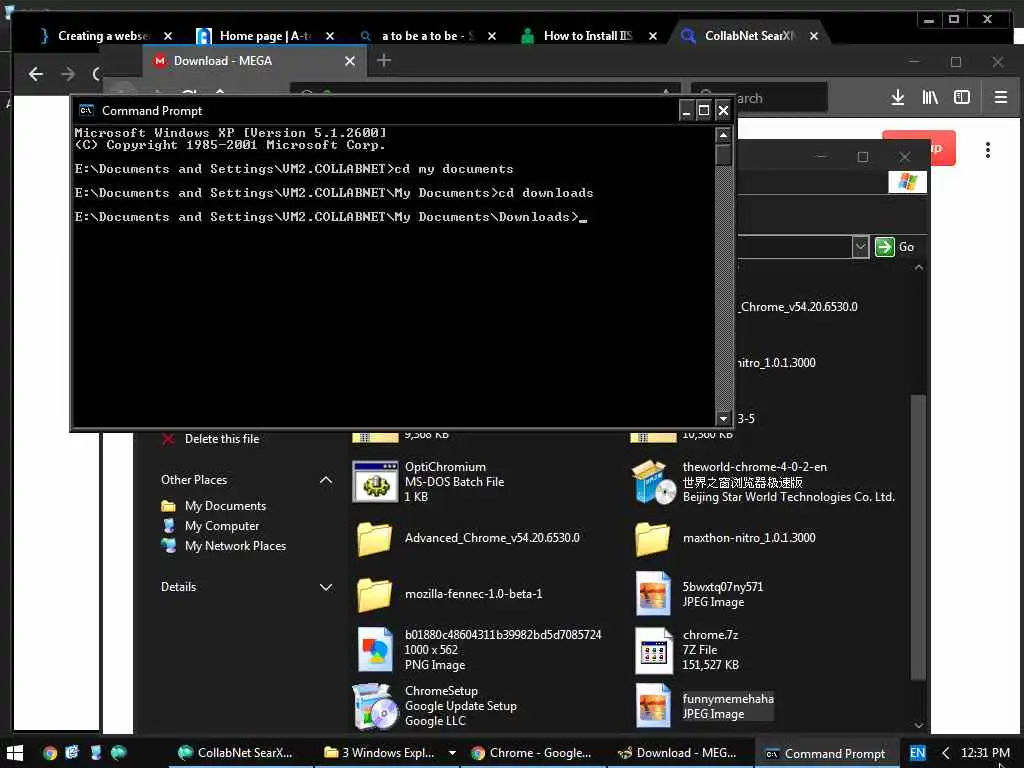Select ChromeSetup installer icon
The image size is (1024, 768).
[x=375, y=707]
